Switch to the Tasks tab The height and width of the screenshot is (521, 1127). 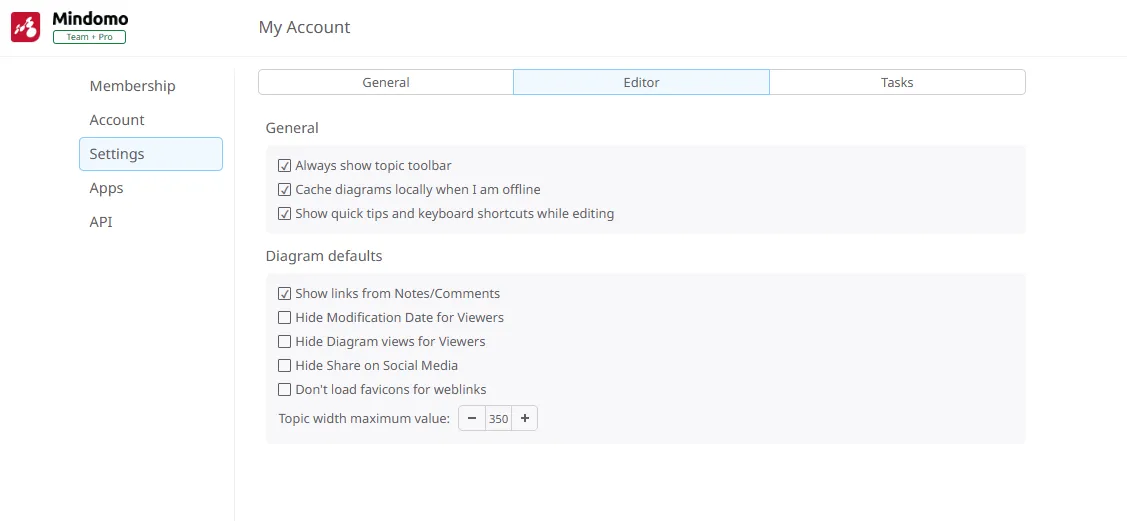(x=897, y=82)
